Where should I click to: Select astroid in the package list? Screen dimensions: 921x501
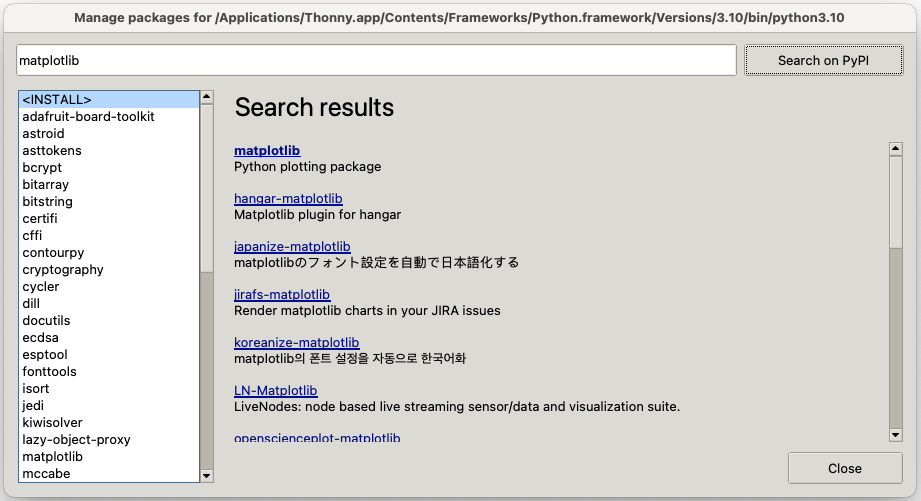click(x=109, y=133)
